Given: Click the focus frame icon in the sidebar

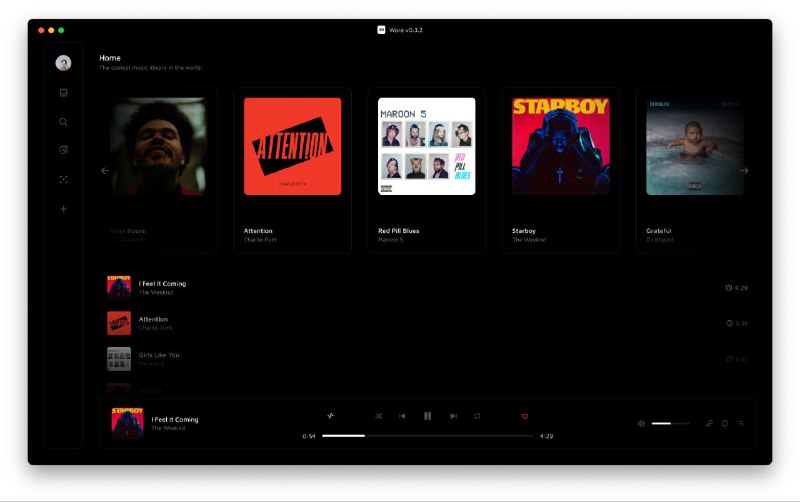Looking at the screenshot, I should click(63, 180).
